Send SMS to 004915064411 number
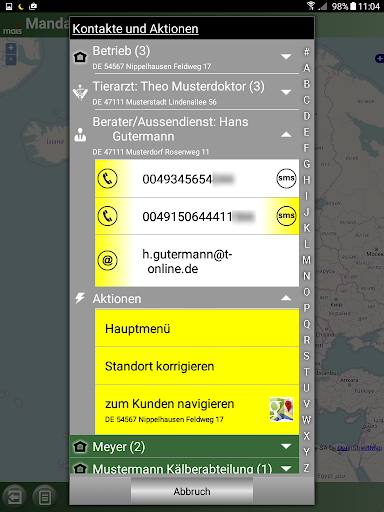Viewport: 384px width, 512px height. click(x=286, y=216)
